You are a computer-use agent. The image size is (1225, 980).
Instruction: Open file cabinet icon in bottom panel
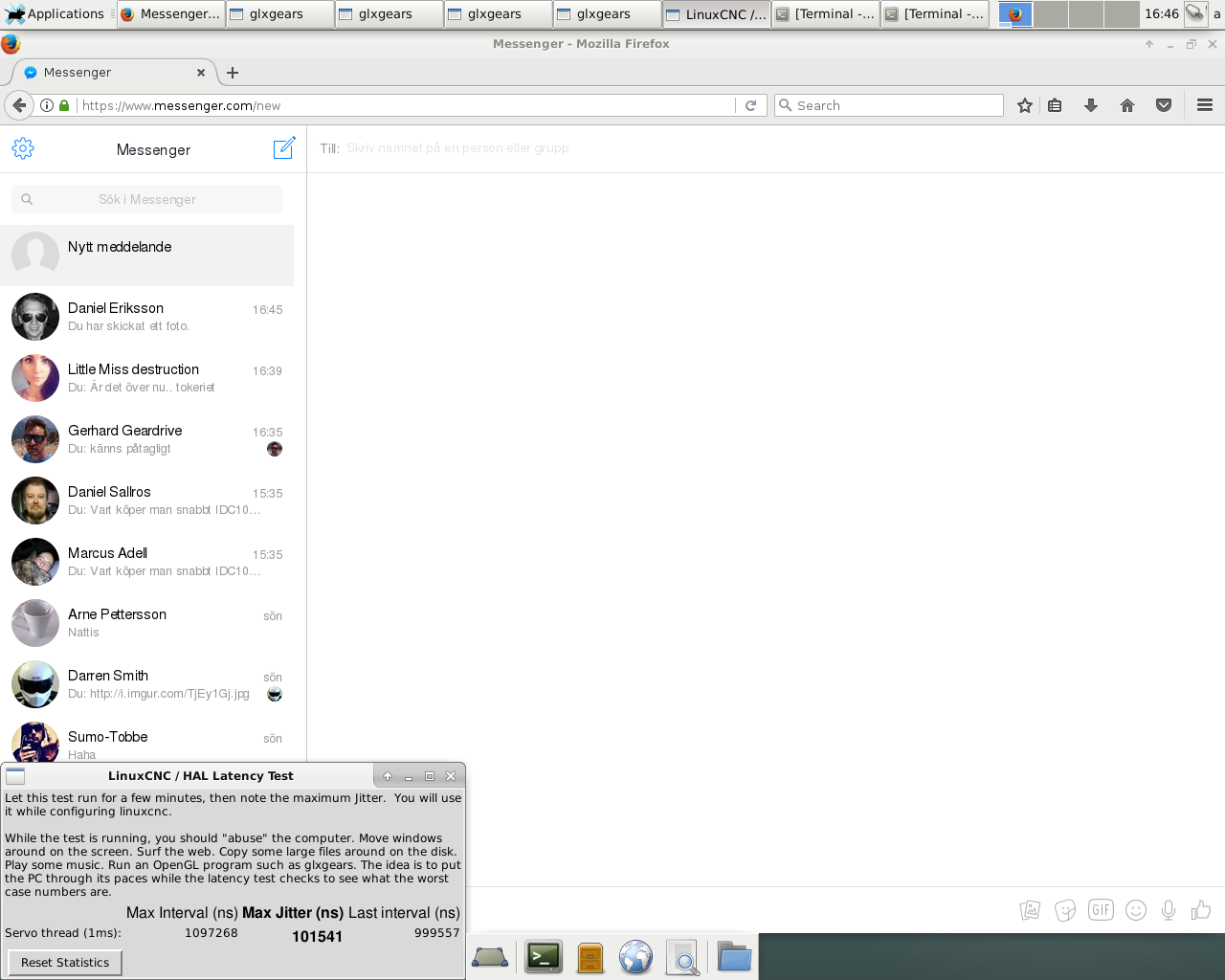[x=590, y=957]
